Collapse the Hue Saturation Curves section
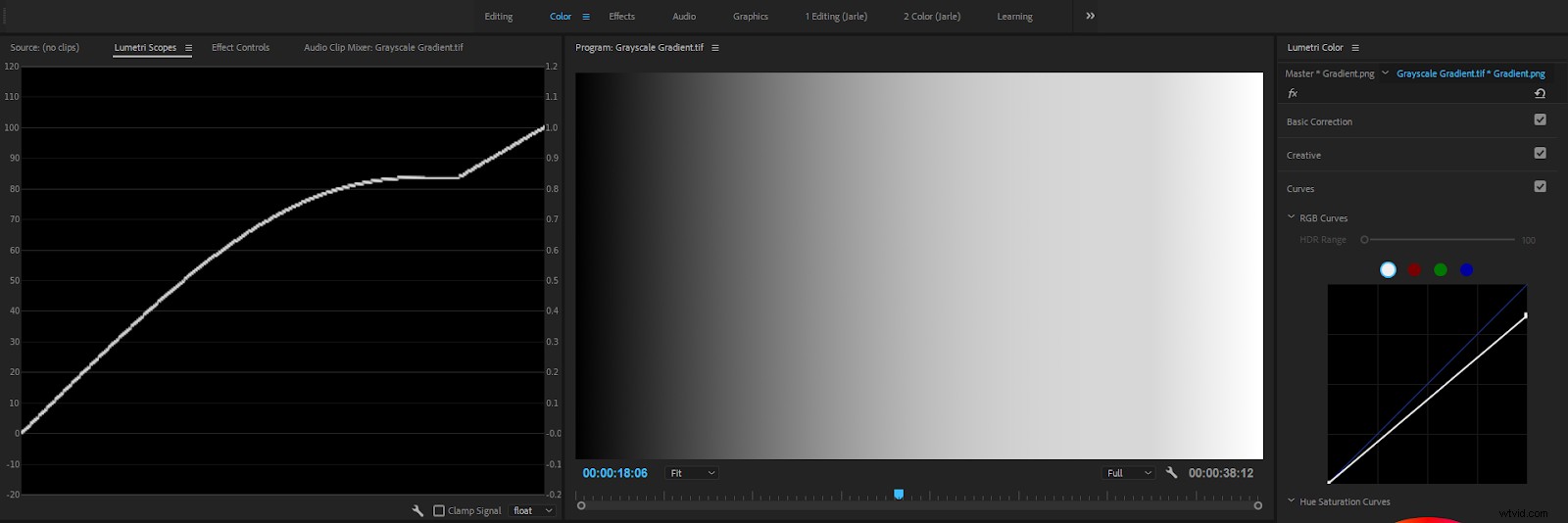Screen dimensions: 1568x523 1291,500
